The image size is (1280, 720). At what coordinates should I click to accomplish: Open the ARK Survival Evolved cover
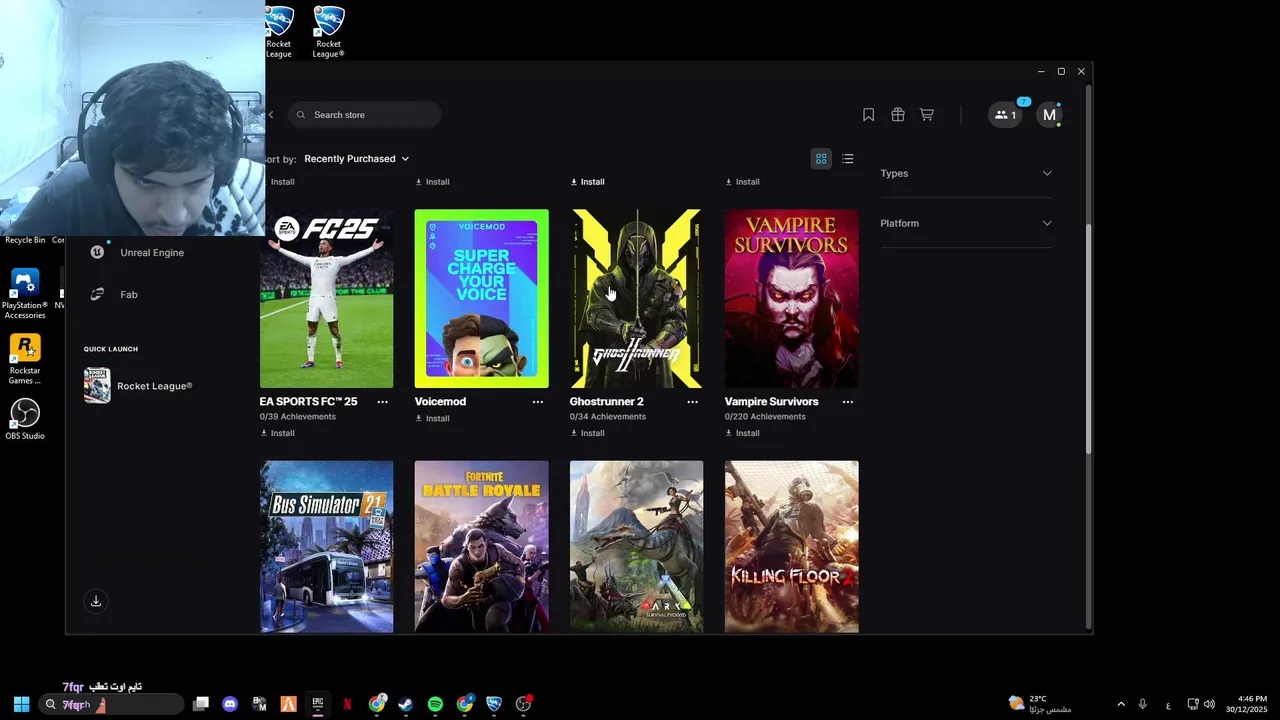coord(637,547)
